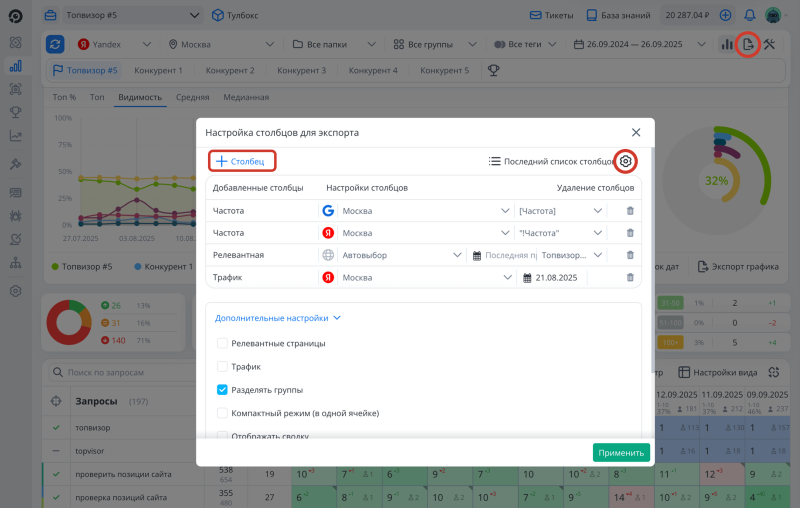Open the chart view bar icon

point(726,45)
